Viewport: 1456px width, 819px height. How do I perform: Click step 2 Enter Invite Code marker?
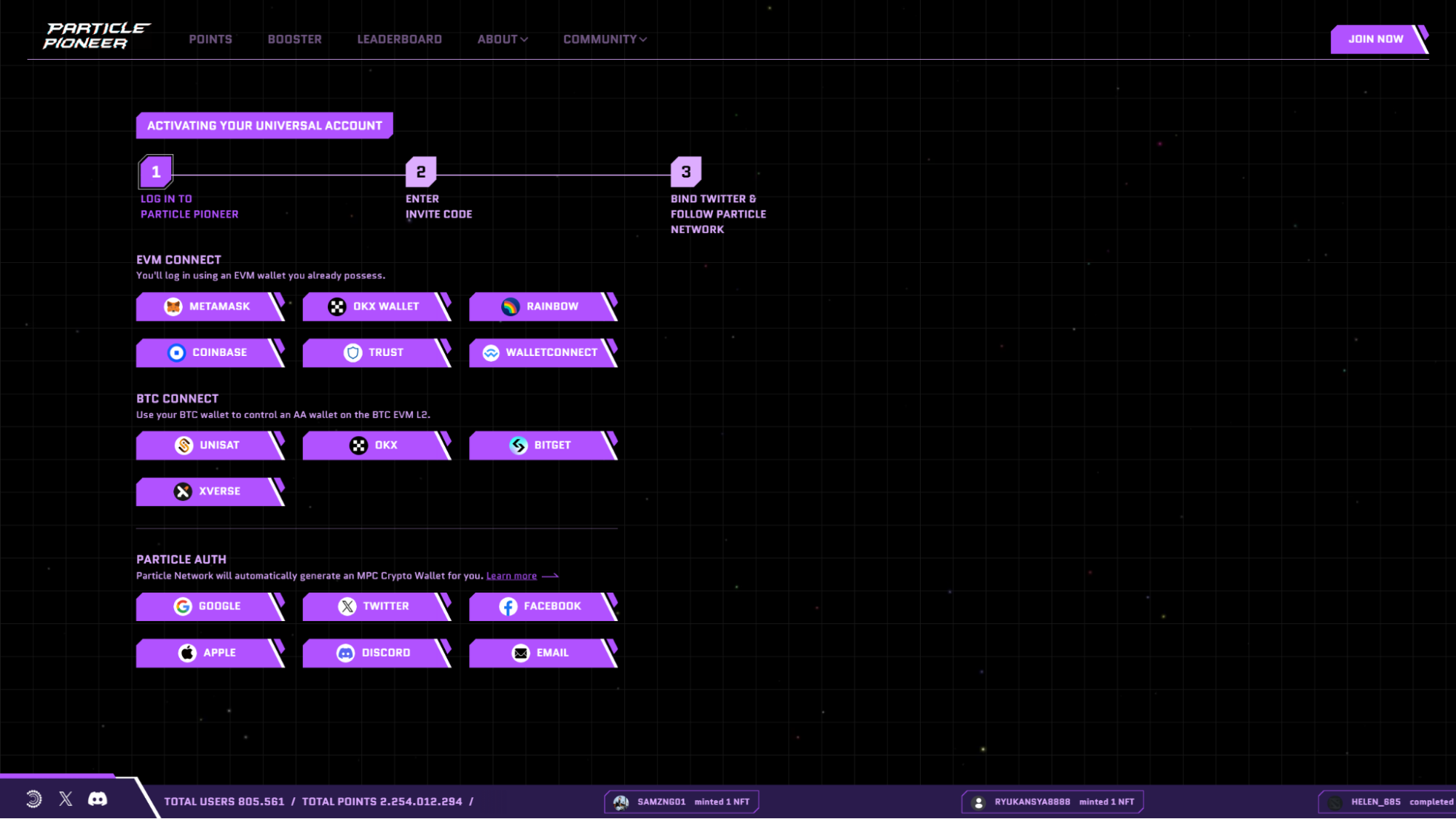click(420, 172)
